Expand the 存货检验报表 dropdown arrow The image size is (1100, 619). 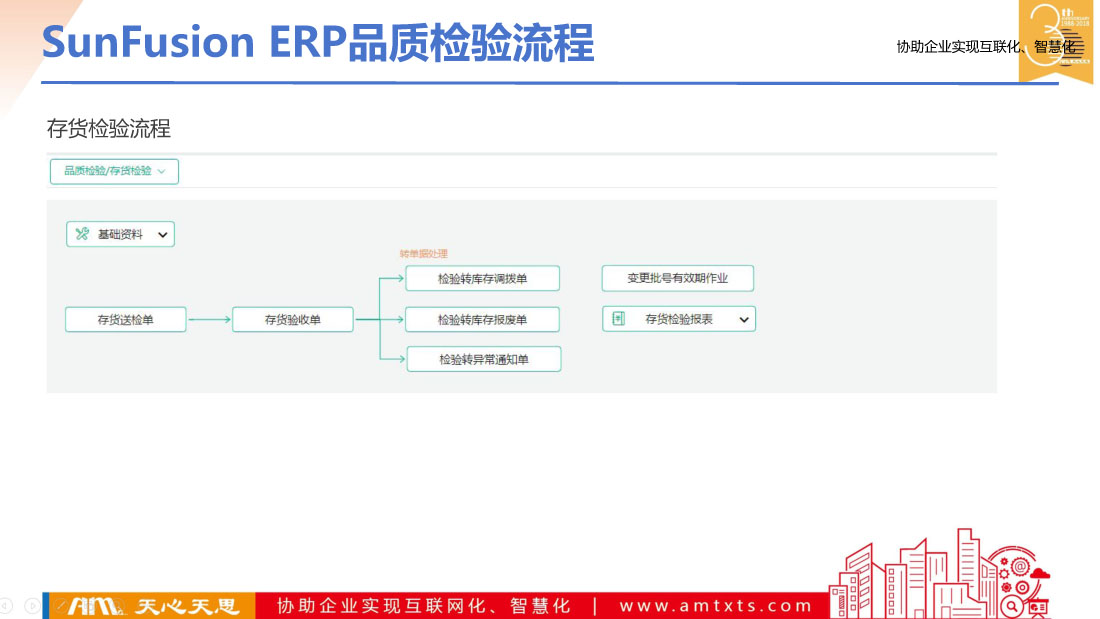pyautogui.click(x=743, y=319)
